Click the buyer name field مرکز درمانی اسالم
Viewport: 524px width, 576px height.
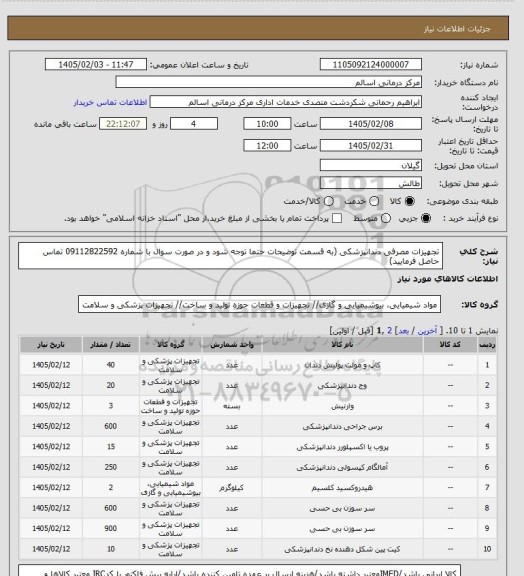click(x=268, y=82)
